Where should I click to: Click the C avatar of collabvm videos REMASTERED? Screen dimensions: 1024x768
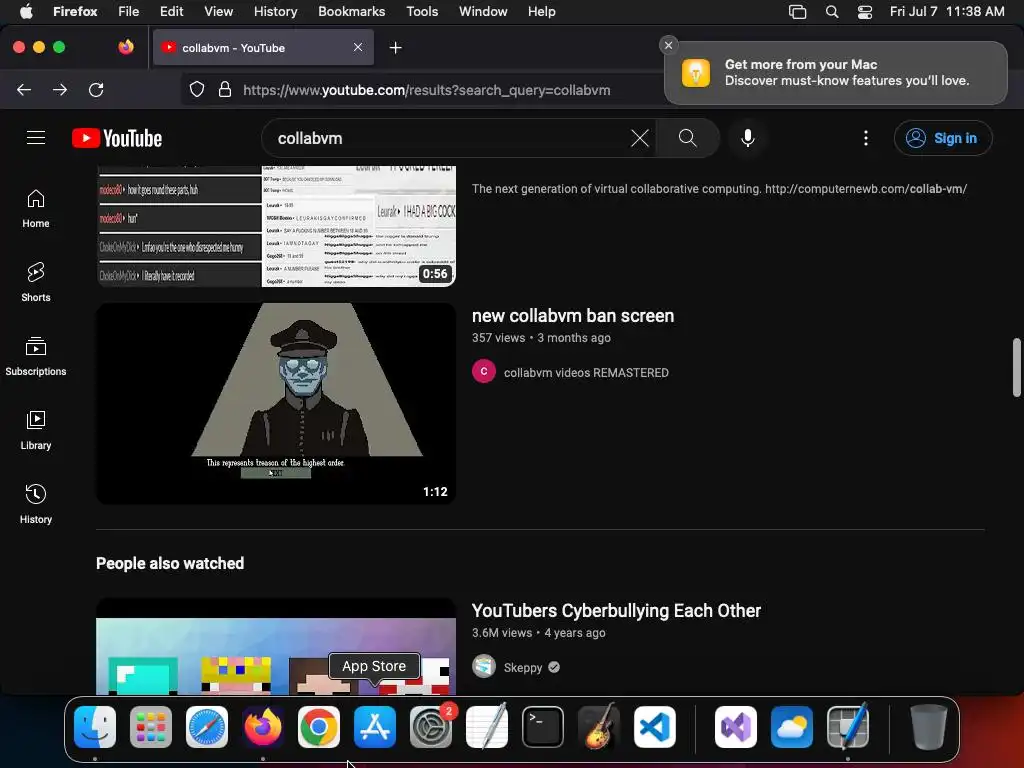point(484,371)
